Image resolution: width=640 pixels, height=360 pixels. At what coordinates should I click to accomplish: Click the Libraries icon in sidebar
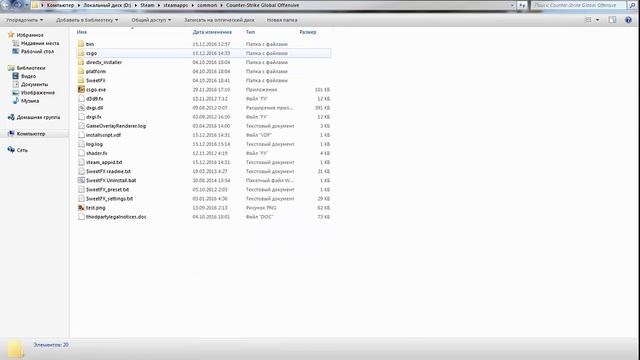click(x=11, y=68)
